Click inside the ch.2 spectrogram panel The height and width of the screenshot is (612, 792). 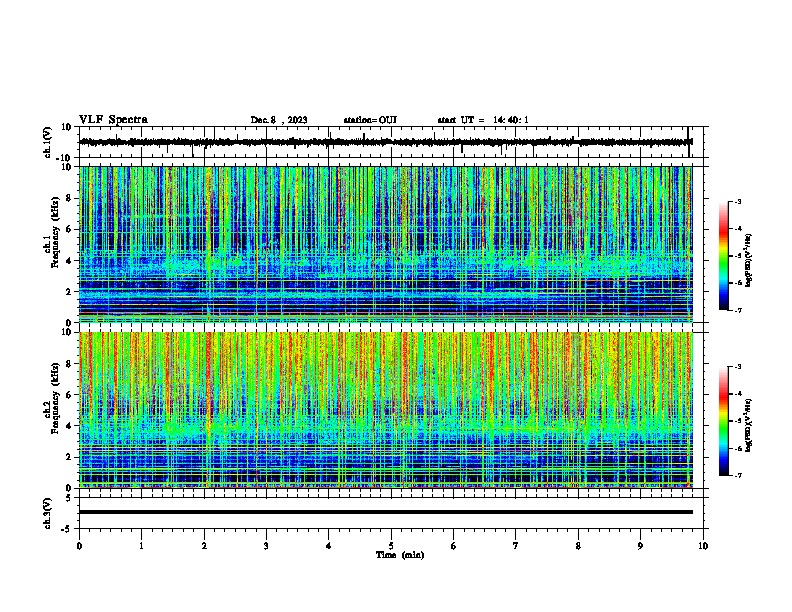pos(386,410)
